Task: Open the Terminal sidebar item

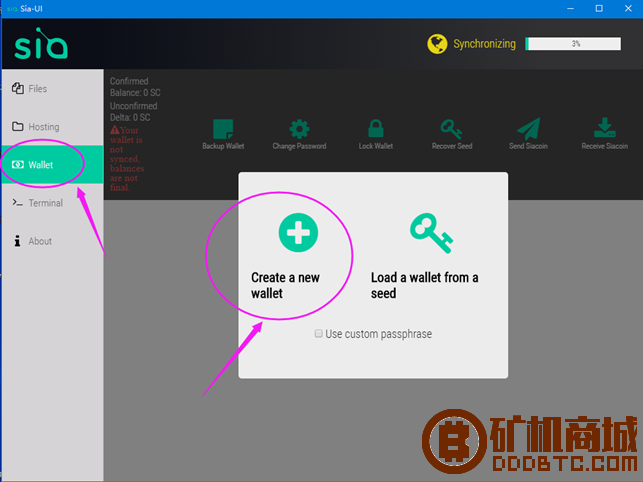Action: (x=52, y=203)
